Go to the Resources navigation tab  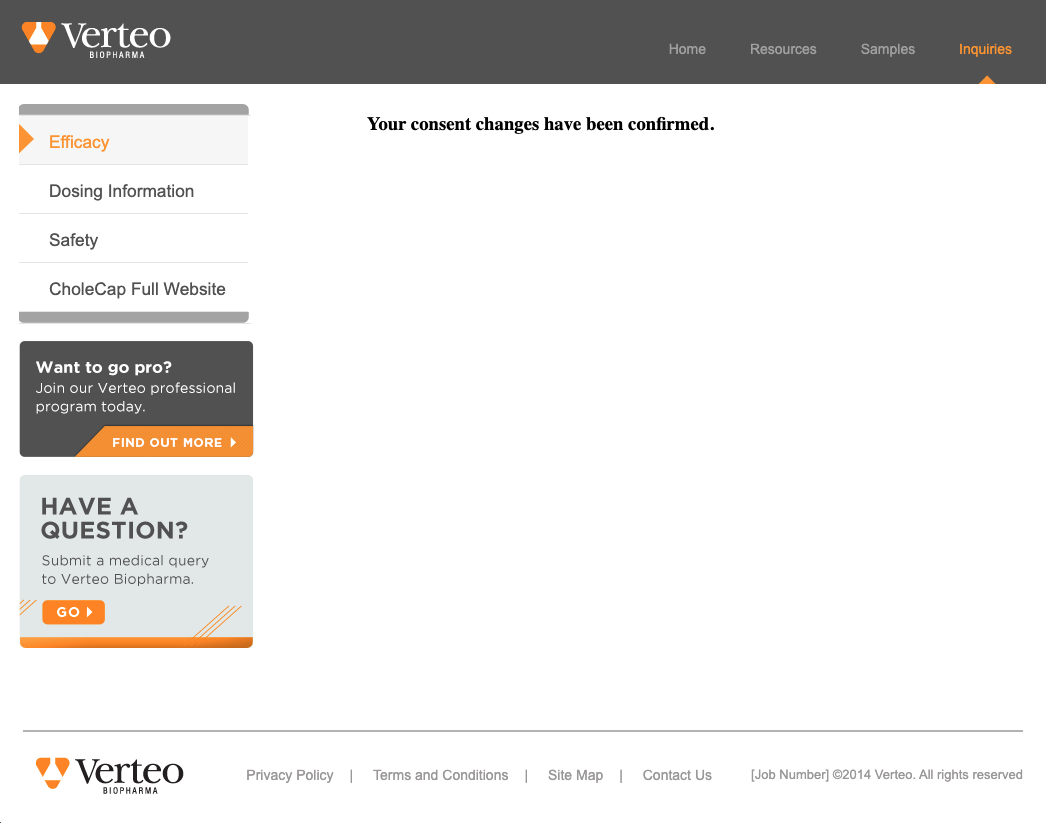783,49
